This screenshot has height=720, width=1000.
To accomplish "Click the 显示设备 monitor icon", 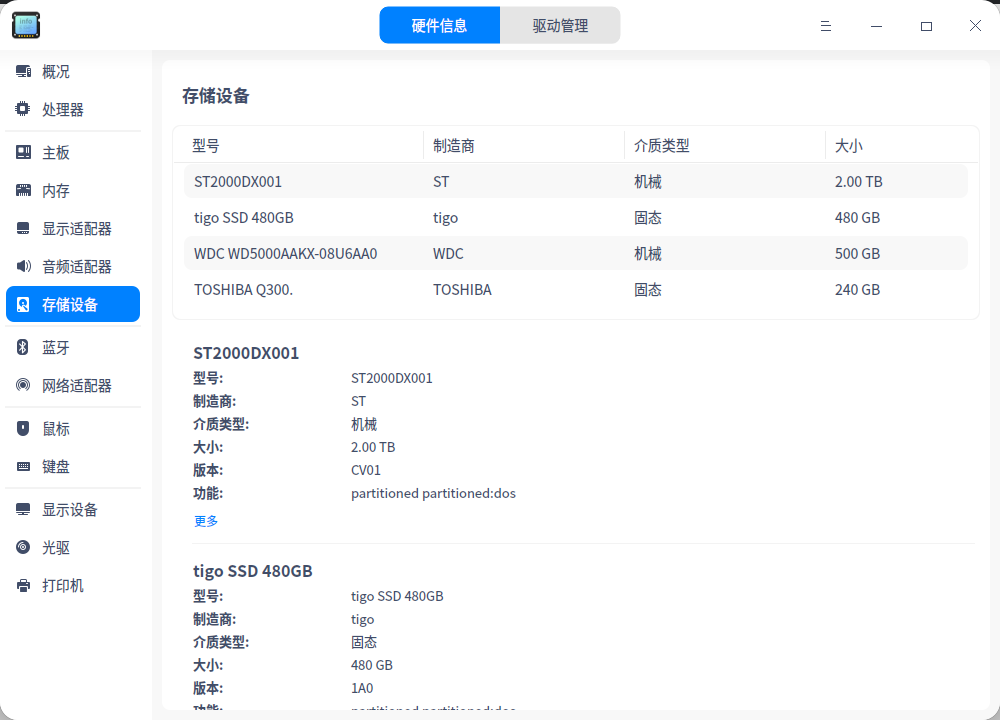I will tap(23, 510).
